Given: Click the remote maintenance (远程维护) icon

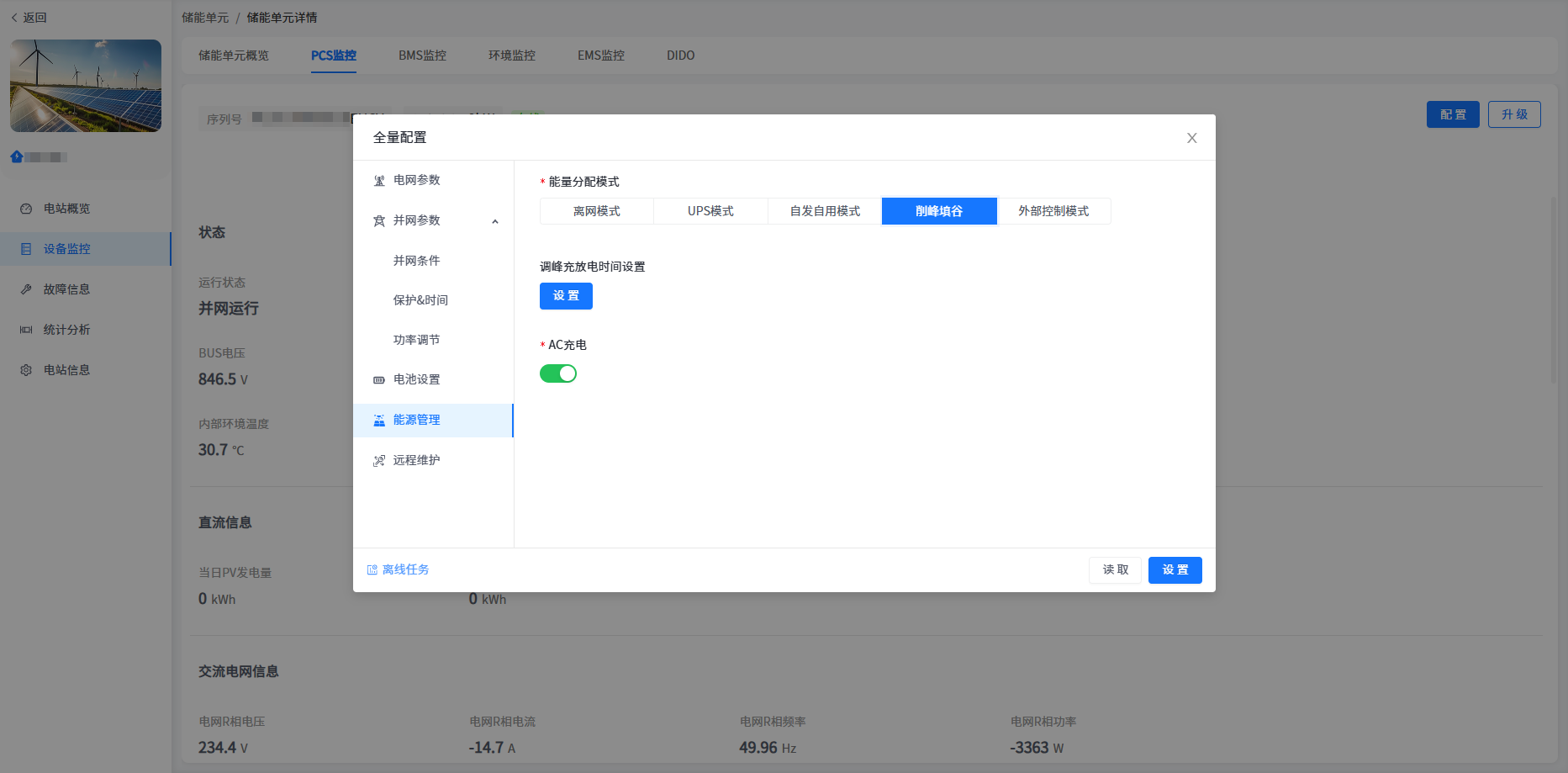Looking at the screenshot, I should pyautogui.click(x=379, y=461).
